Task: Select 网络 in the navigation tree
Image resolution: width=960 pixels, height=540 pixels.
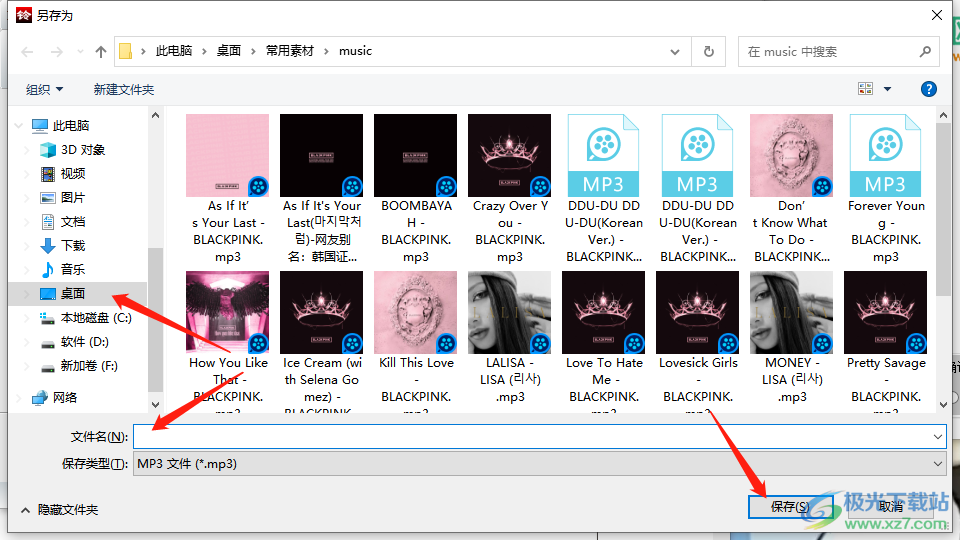Action: [56, 398]
